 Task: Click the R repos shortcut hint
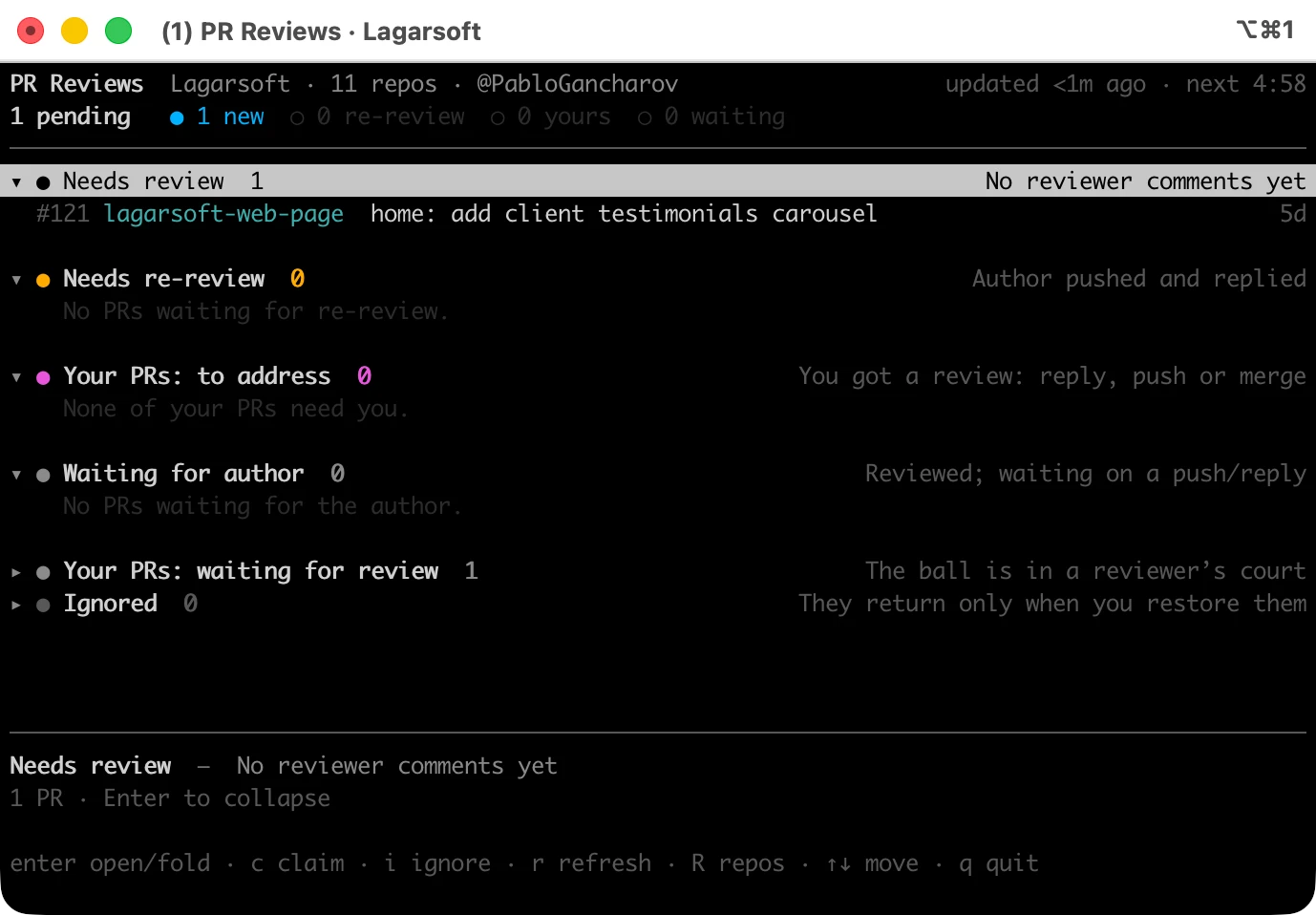738,863
